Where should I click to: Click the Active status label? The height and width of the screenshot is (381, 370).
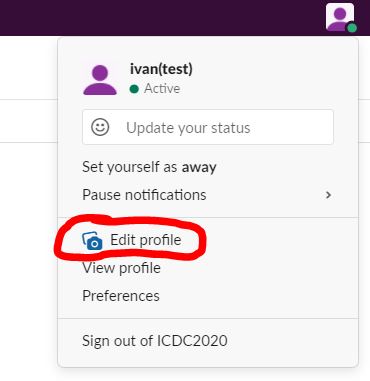pyautogui.click(x=162, y=89)
